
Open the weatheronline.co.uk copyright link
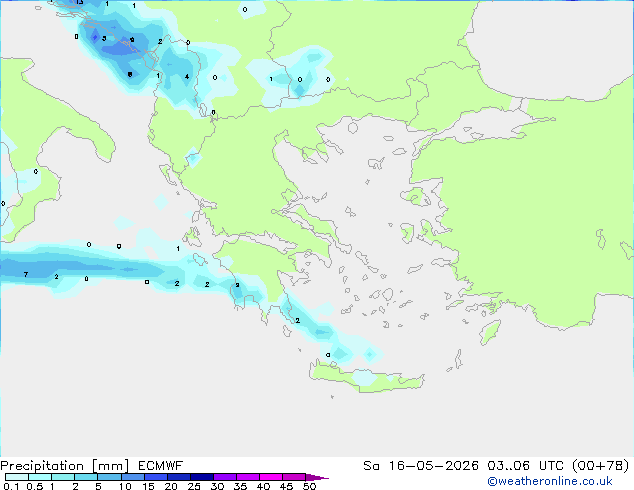pyautogui.click(x=550, y=481)
